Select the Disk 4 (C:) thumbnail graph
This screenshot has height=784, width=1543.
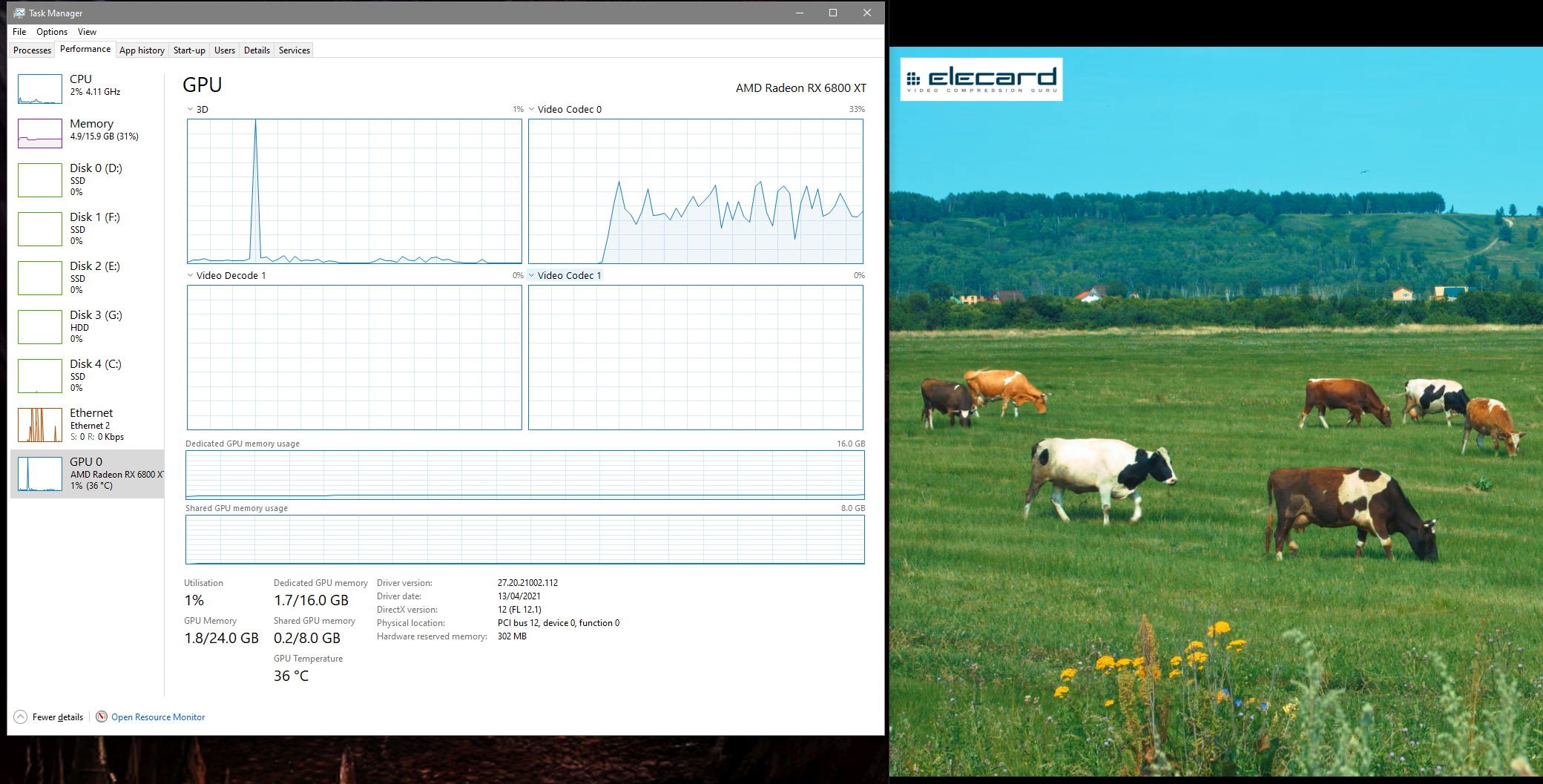pyautogui.click(x=40, y=376)
